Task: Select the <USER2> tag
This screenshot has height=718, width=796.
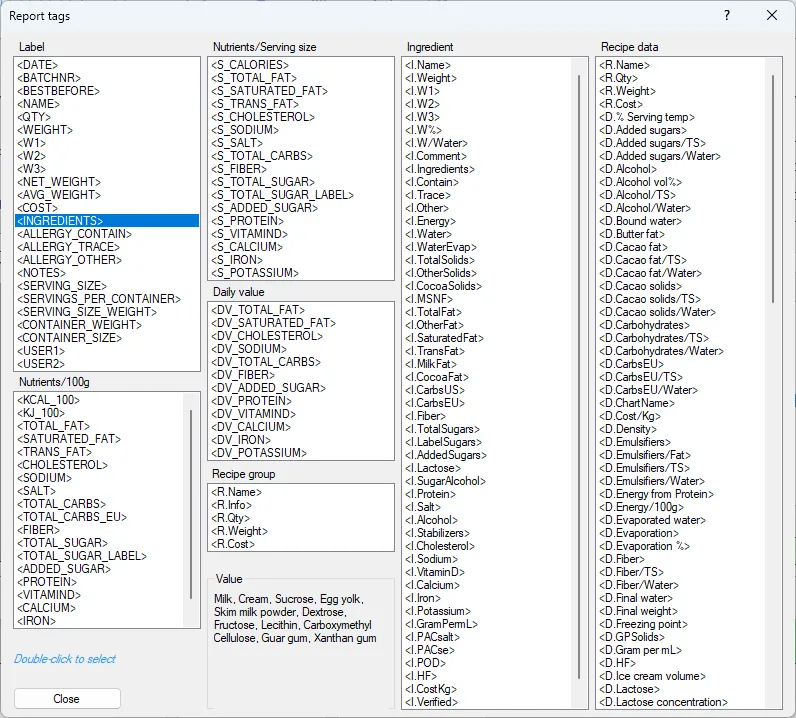Action: click(41, 364)
